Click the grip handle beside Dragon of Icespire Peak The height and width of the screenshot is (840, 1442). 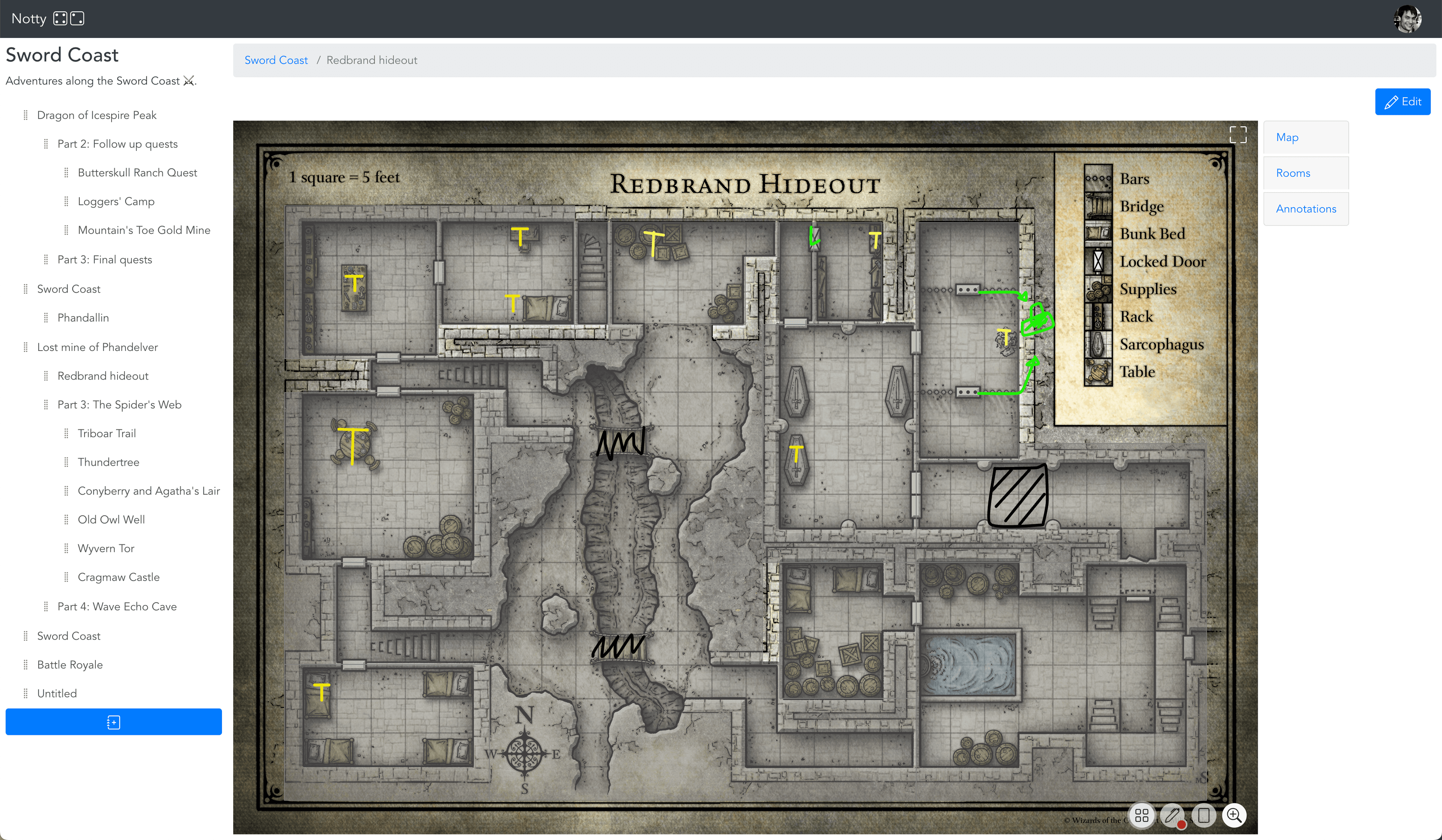click(x=25, y=115)
